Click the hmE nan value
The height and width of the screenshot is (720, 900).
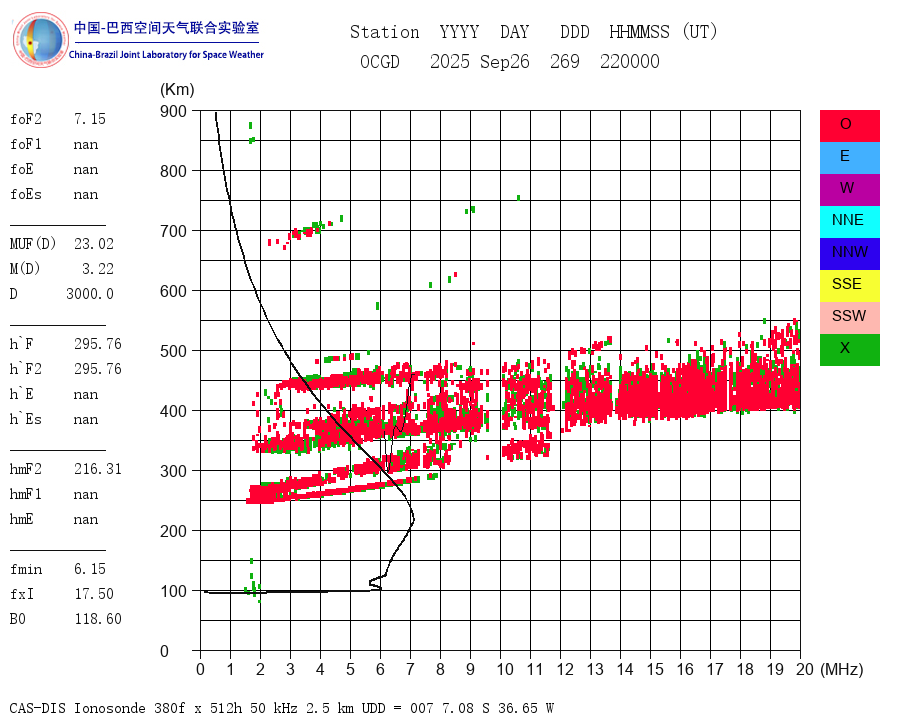tap(86, 520)
